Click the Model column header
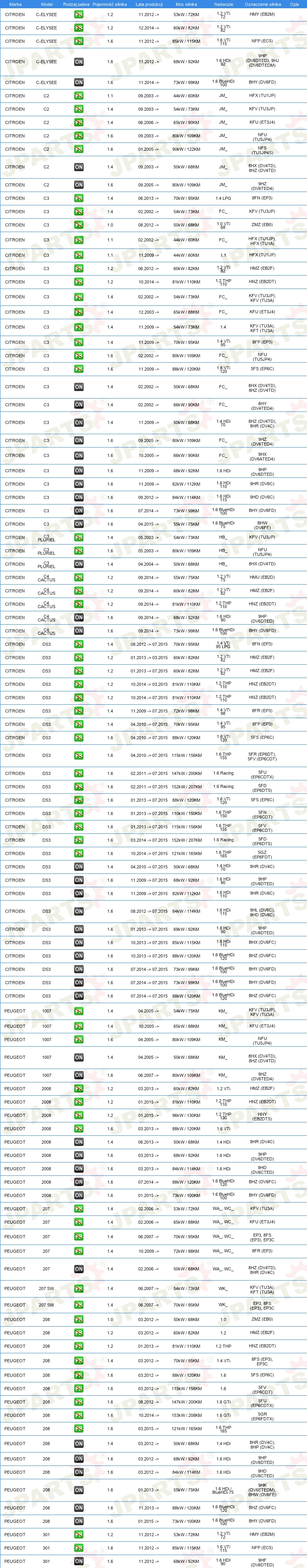This screenshot has width=307, height=1568. (46, 4)
